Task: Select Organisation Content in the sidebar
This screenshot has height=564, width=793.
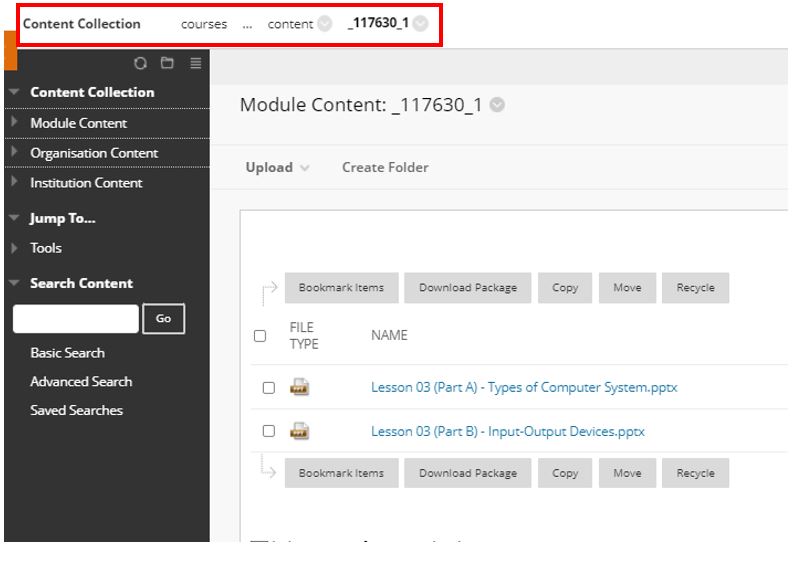Action: click(x=94, y=153)
